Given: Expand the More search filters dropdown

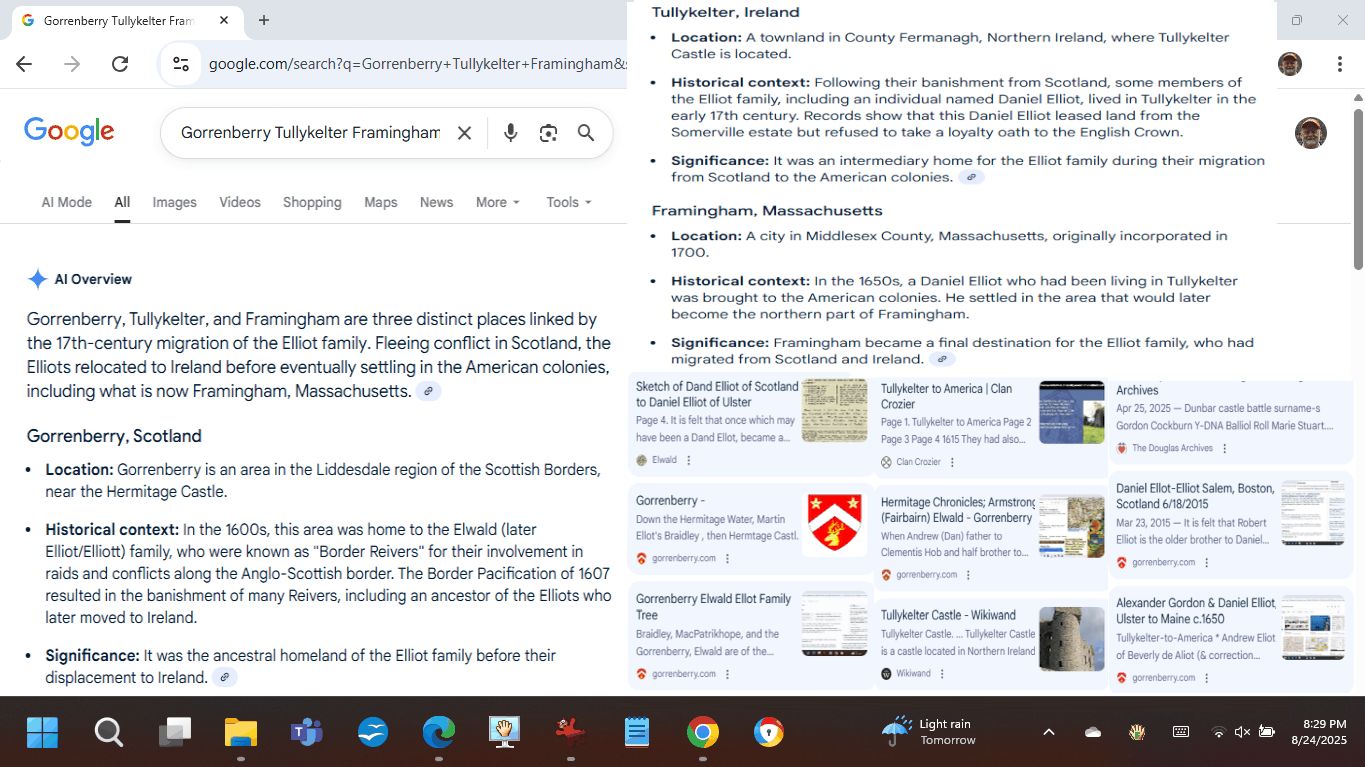Looking at the screenshot, I should 497,202.
